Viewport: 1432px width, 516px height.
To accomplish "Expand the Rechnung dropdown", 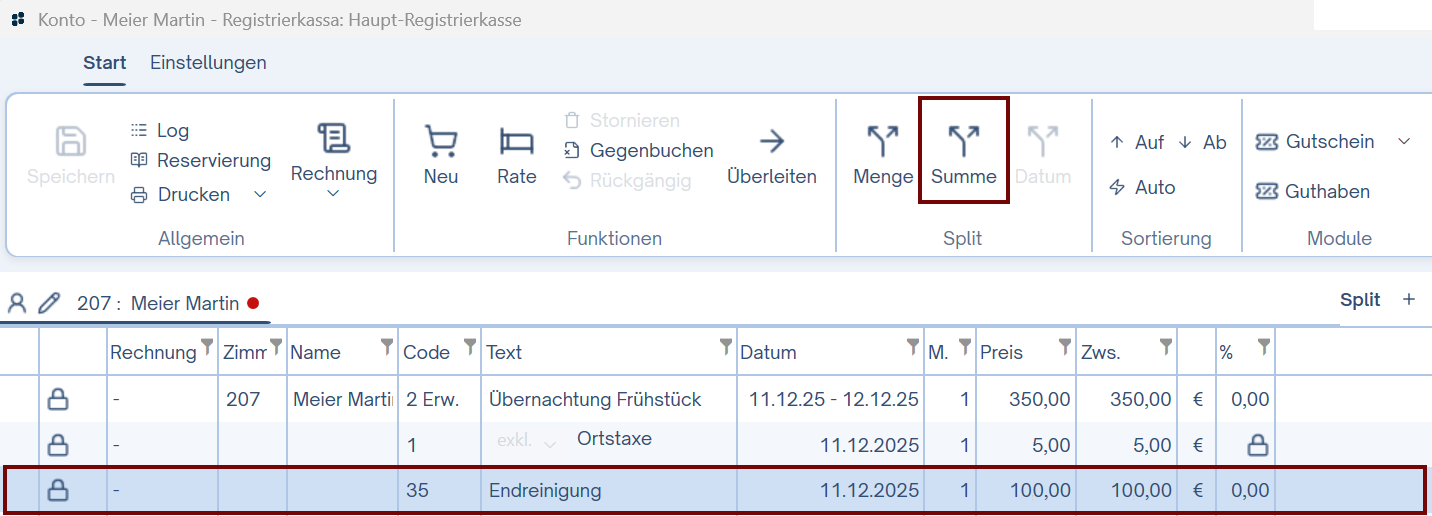I will [x=333, y=193].
